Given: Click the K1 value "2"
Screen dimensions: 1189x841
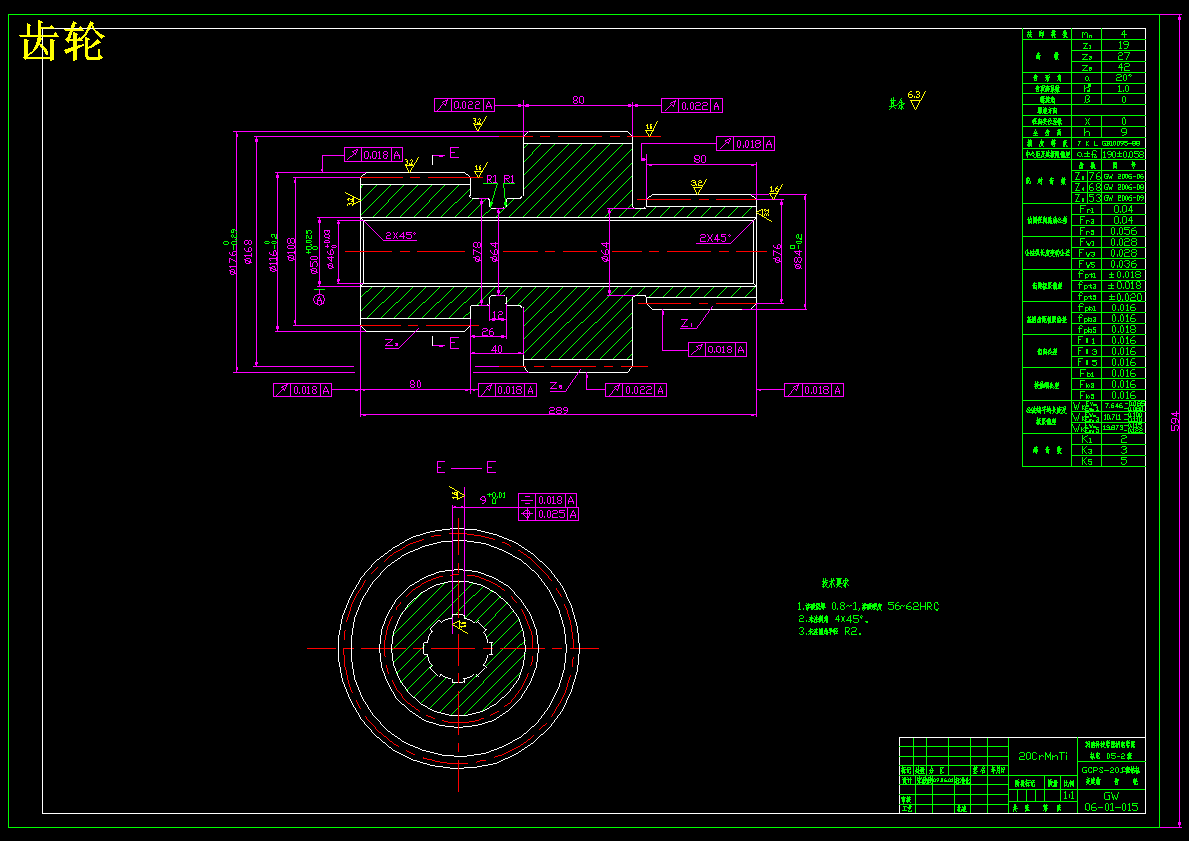Looking at the screenshot, I should coord(1123,439).
